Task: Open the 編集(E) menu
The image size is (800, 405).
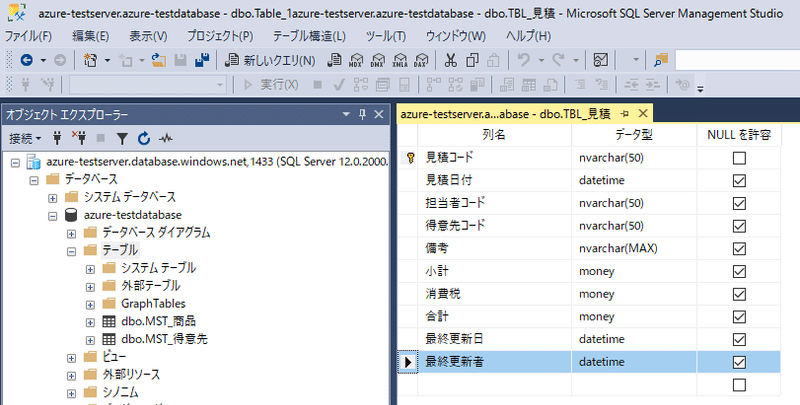Action: coord(91,36)
